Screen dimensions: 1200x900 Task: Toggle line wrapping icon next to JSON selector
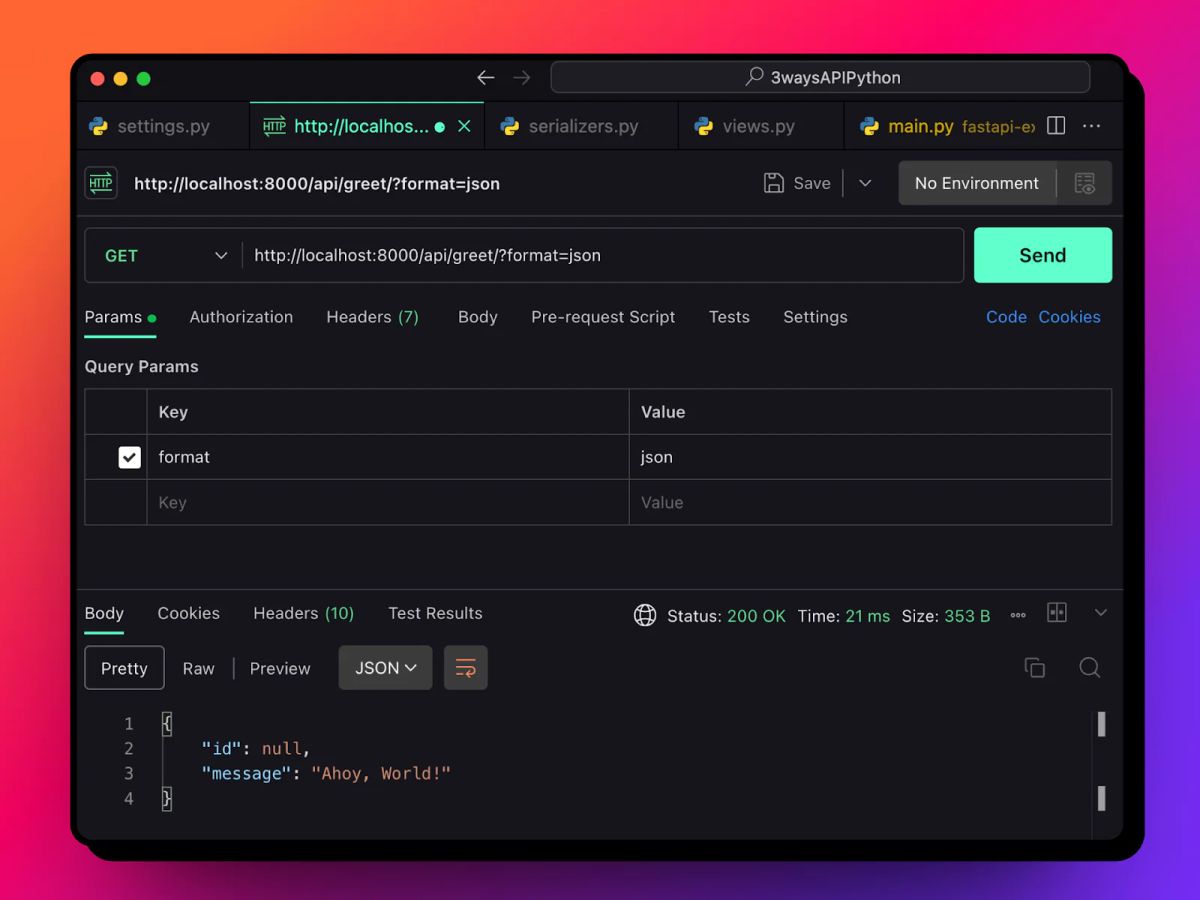[465, 667]
